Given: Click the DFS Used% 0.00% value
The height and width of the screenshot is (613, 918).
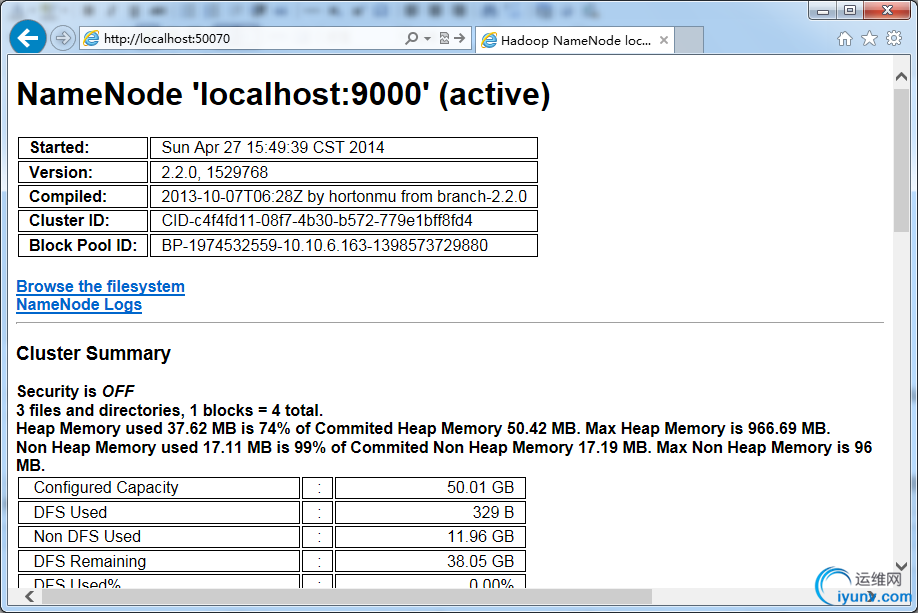Looking at the screenshot, I should 430,582.
